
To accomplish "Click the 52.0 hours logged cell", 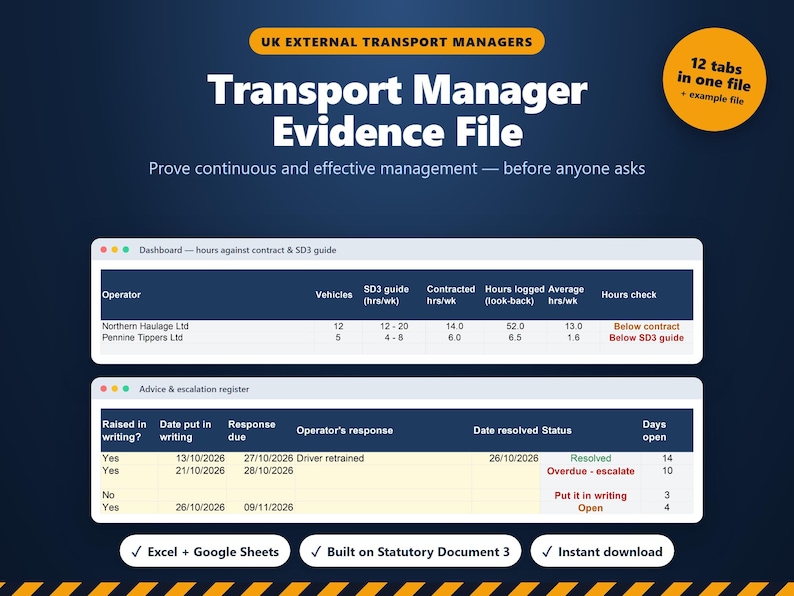I will 515,326.
